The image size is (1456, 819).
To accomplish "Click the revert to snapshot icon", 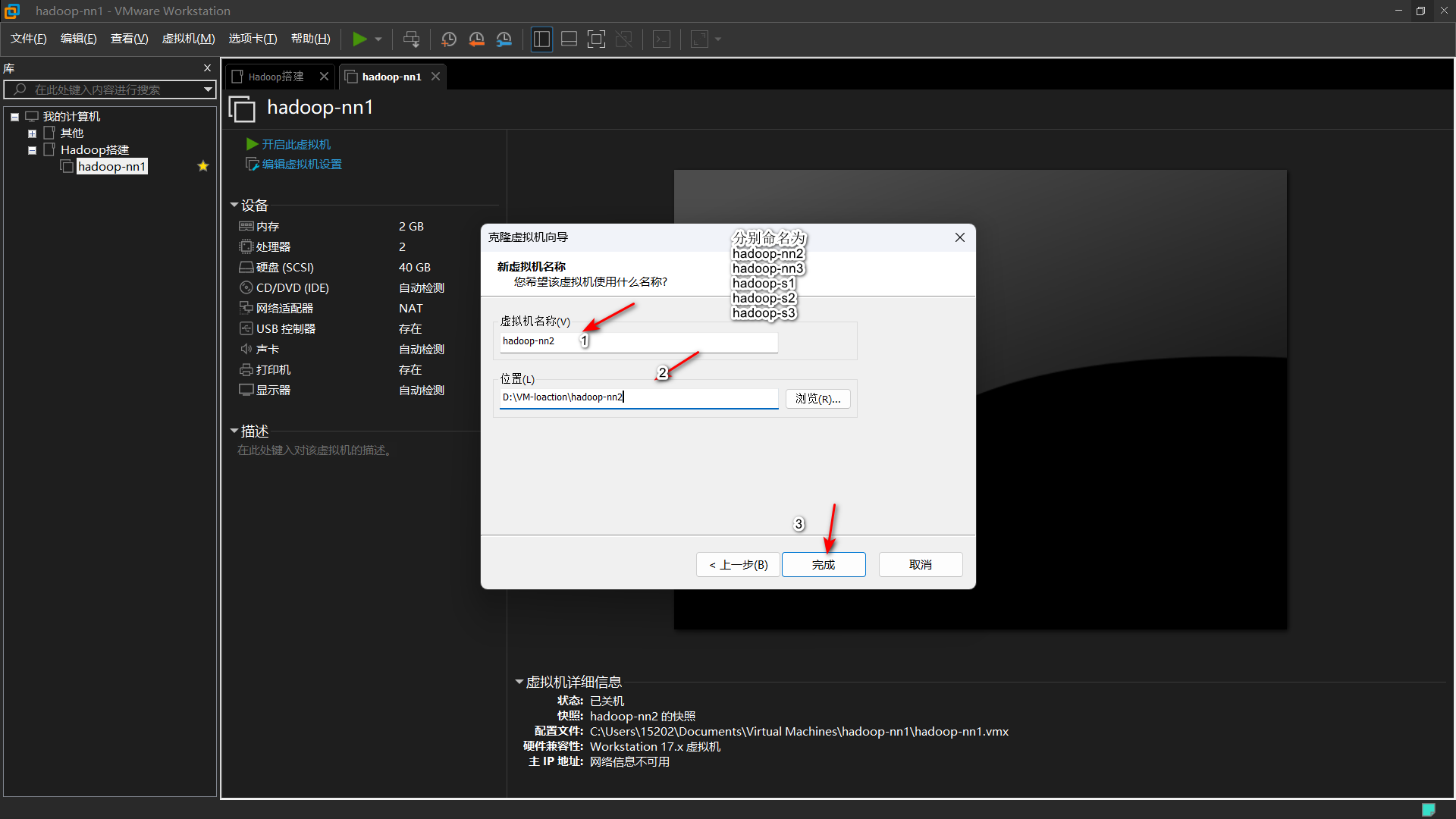I will [x=476, y=39].
